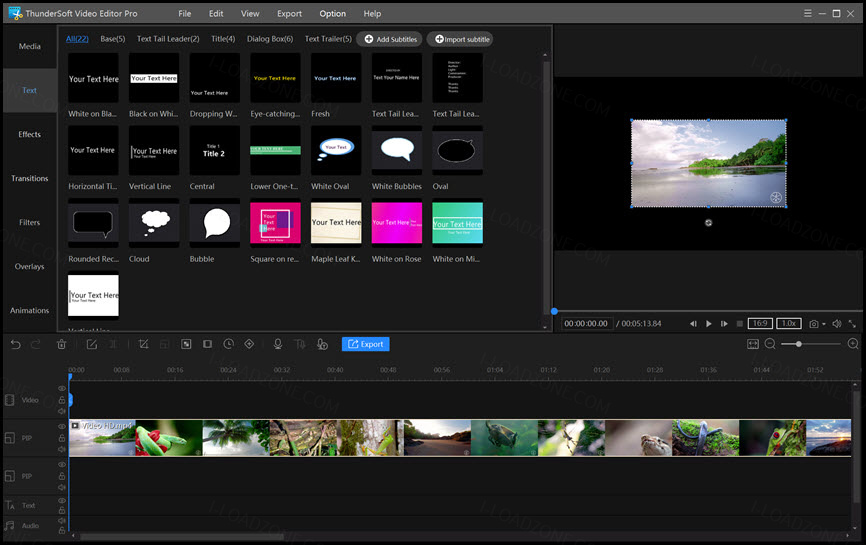Screen dimensions: 866x545
Task: Click the Import subtitle button
Action: pyautogui.click(x=461, y=39)
